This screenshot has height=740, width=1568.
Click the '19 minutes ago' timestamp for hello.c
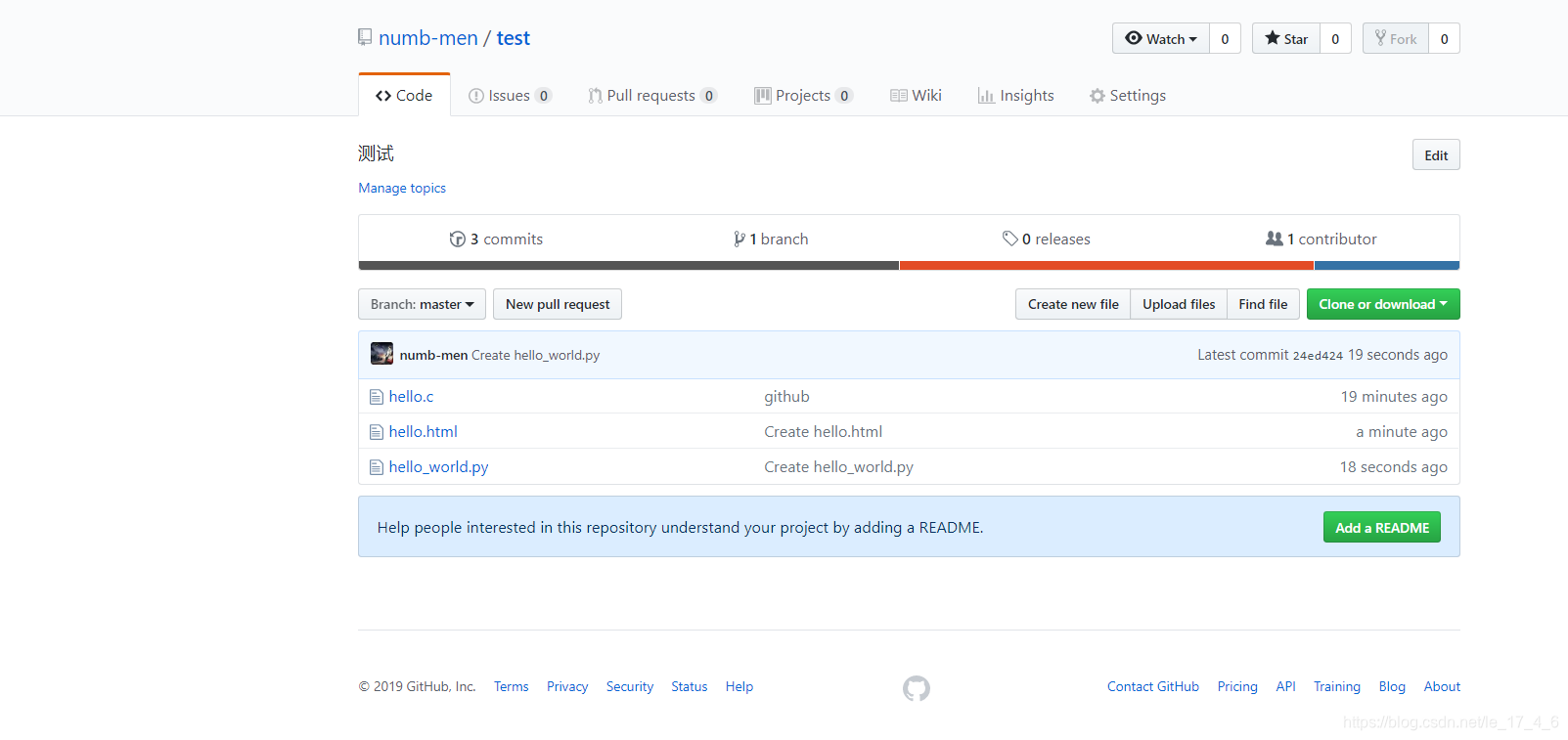tap(1394, 397)
